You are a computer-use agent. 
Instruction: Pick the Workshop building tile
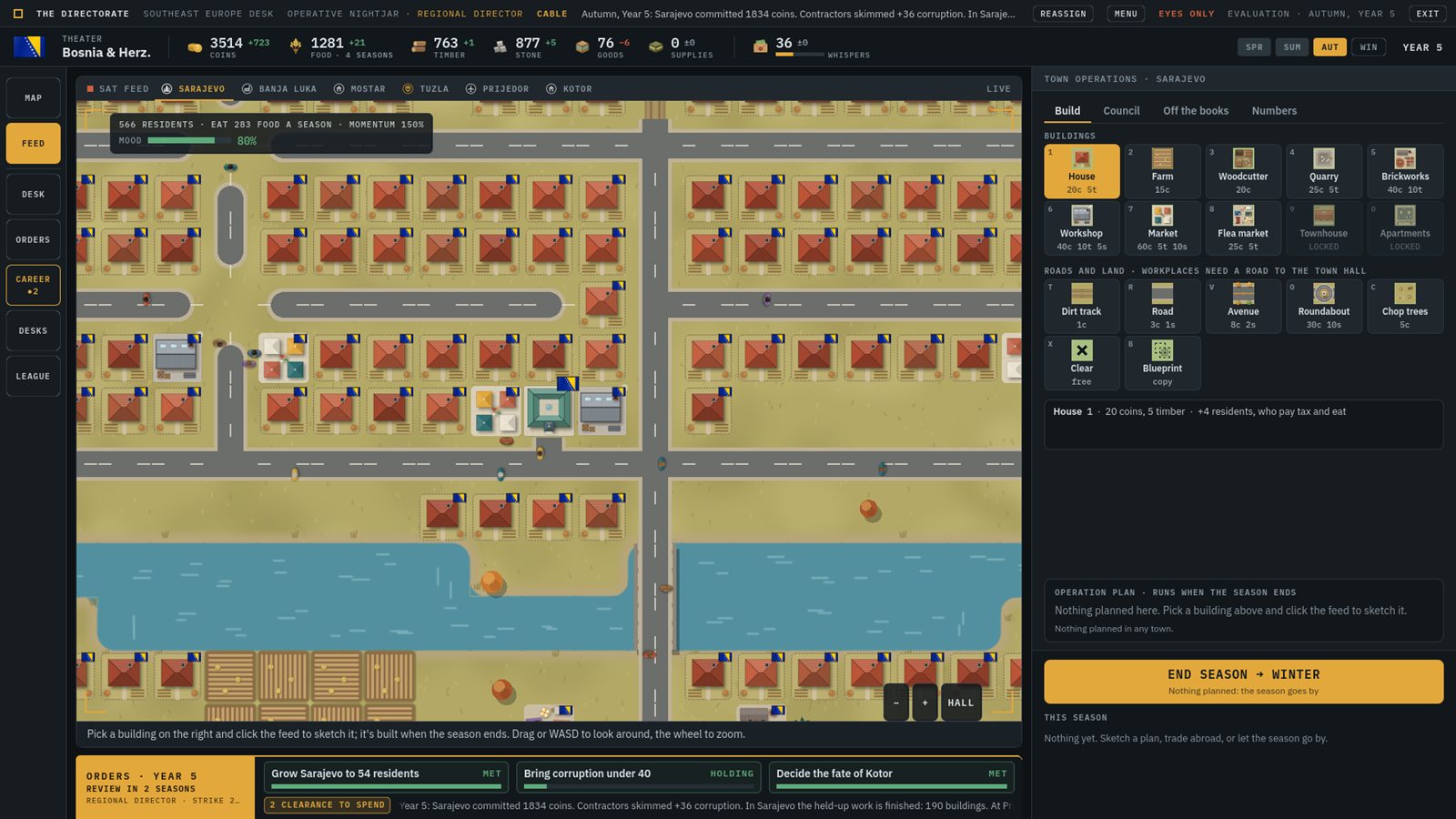1081,227
